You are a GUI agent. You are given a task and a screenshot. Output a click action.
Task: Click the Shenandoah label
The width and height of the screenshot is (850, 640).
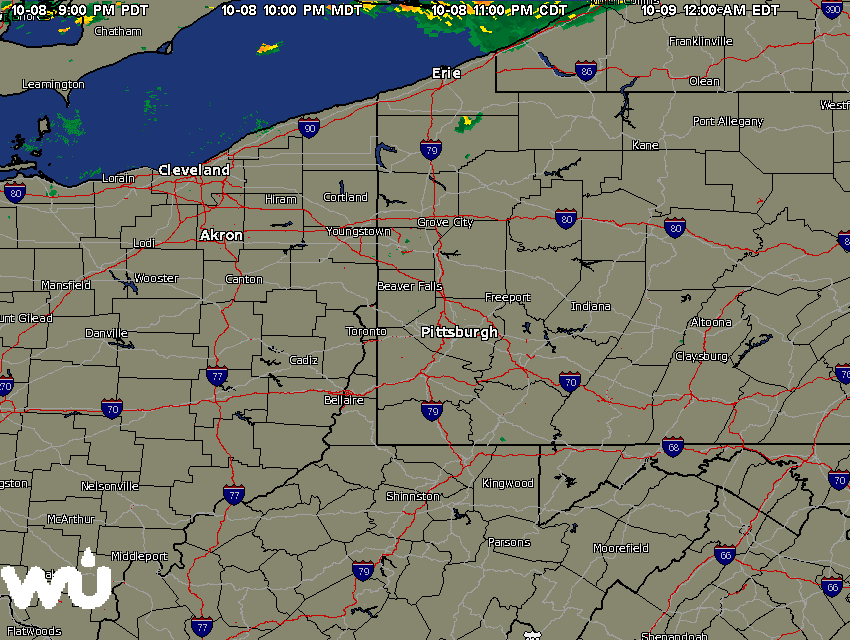tap(674, 636)
